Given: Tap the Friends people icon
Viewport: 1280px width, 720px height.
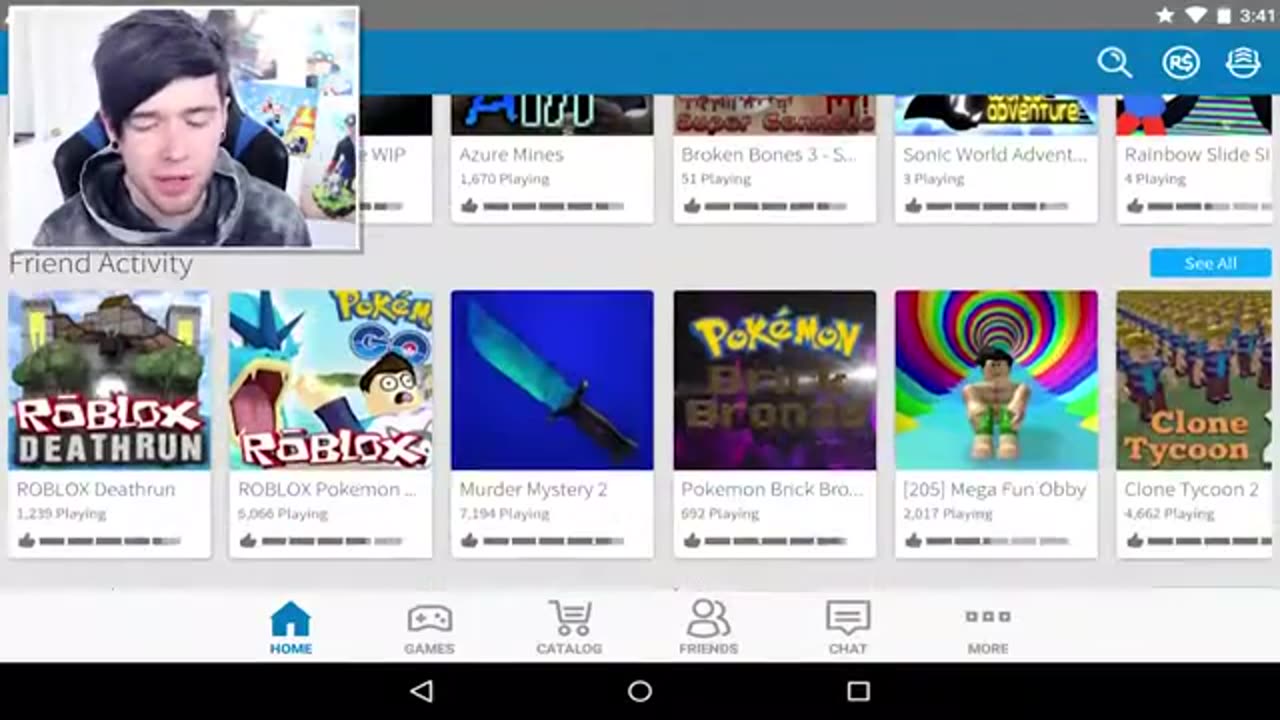Looking at the screenshot, I should [708, 619].
